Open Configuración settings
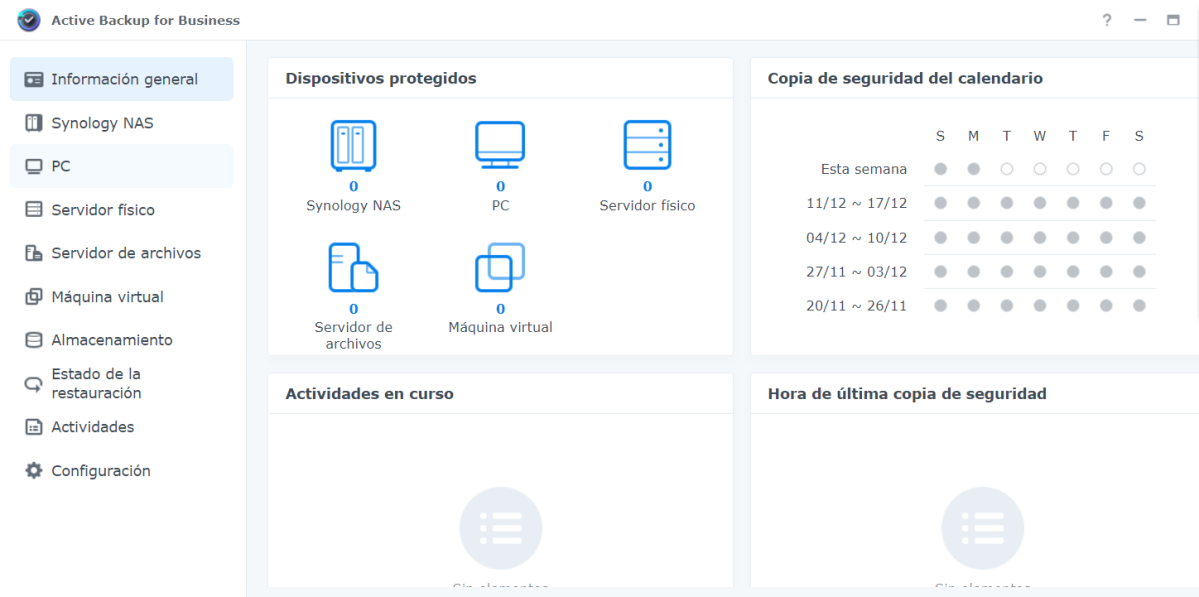Image resolution: width=1199 pixels, height=597 pixels. click(122, 470)
